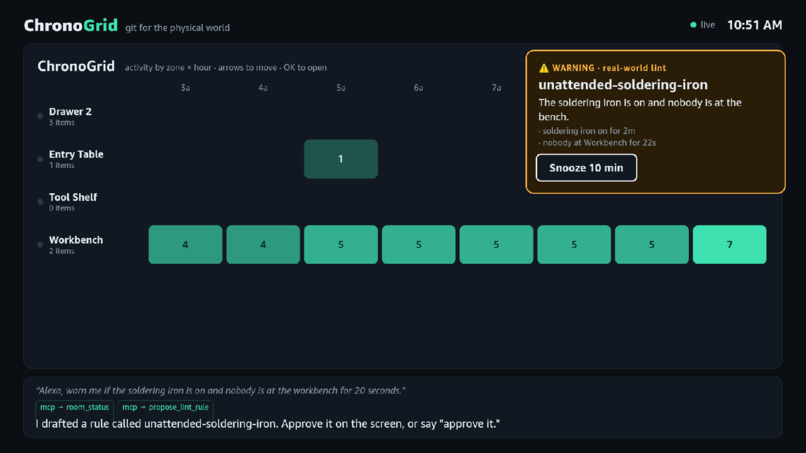806x453 pixels.
Task: Click the 'soldering iron on for 2m' detail
Action: [587, 131]
